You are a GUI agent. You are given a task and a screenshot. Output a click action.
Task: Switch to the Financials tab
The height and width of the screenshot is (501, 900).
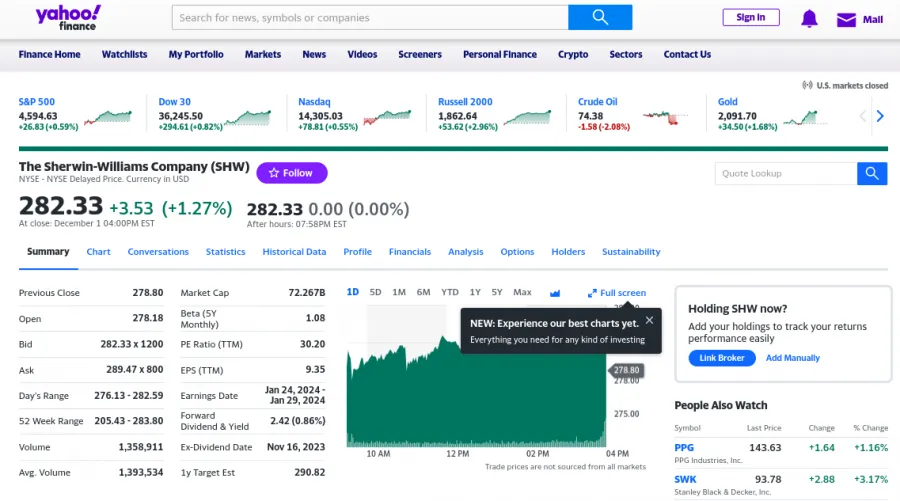[x=410, y=252]
